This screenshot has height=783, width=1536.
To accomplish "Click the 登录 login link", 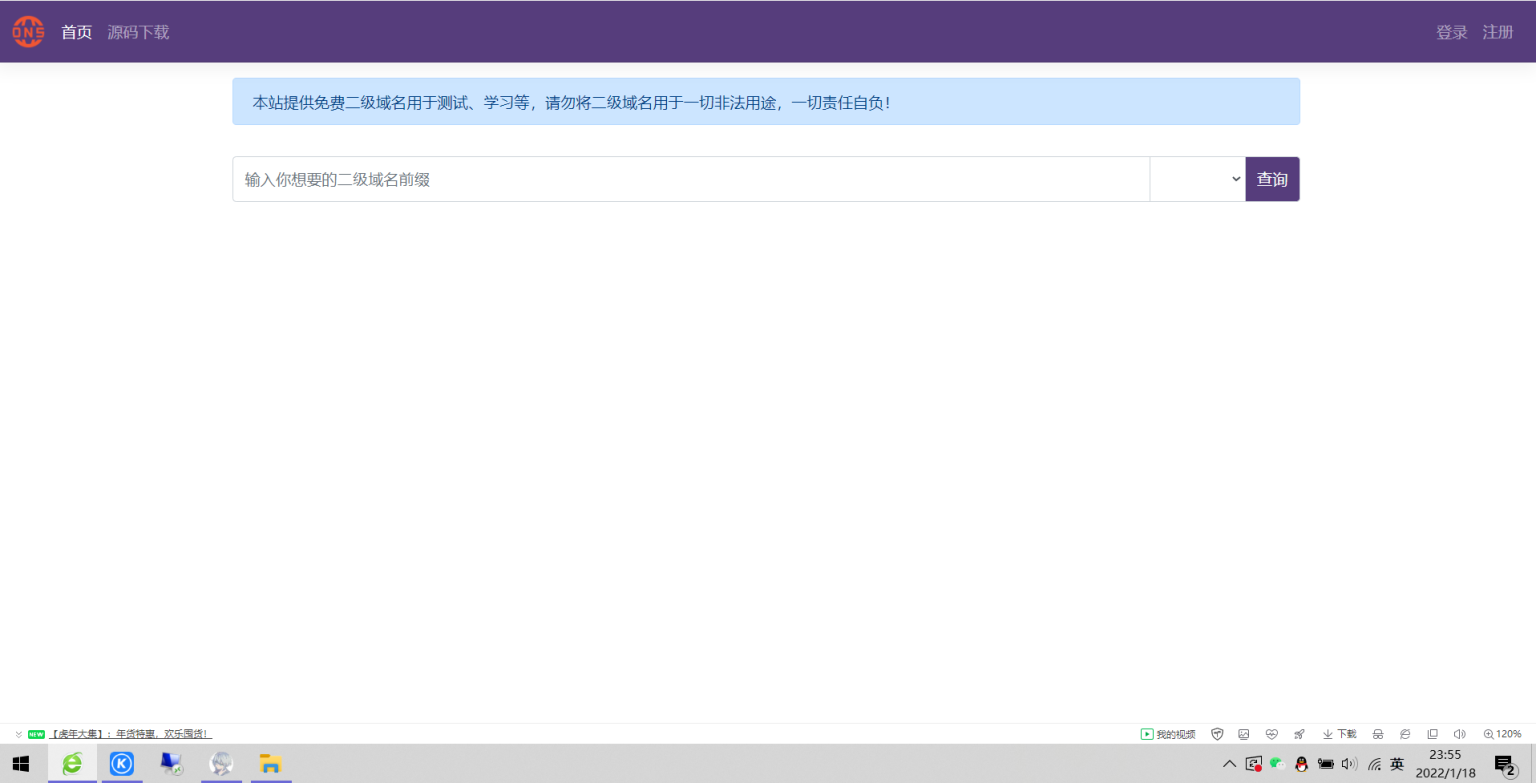I will [1451, 32].
